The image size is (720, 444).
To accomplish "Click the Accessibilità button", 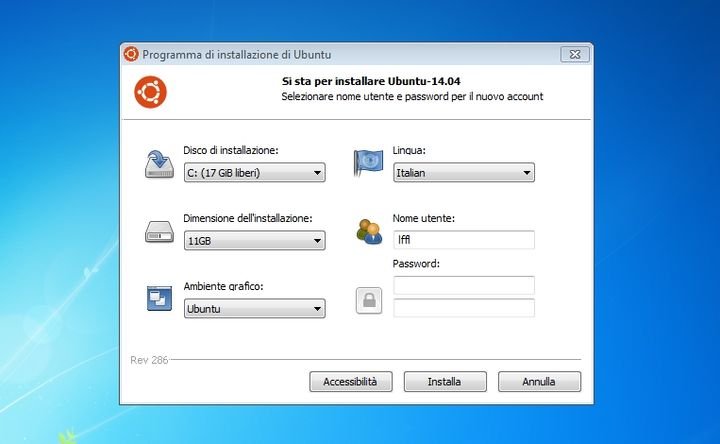I will [351, 382].
